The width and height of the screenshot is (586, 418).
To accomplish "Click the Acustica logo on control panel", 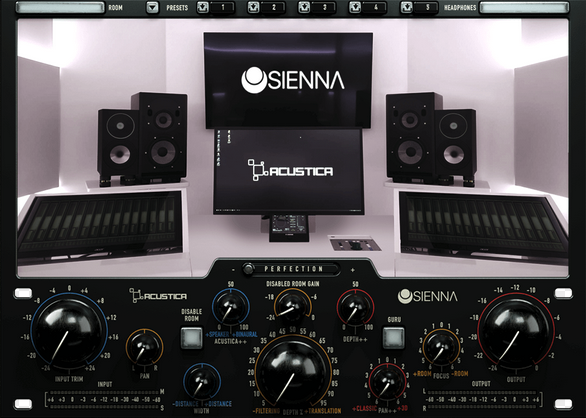I will pyautogui.click(x=158, y=296).
